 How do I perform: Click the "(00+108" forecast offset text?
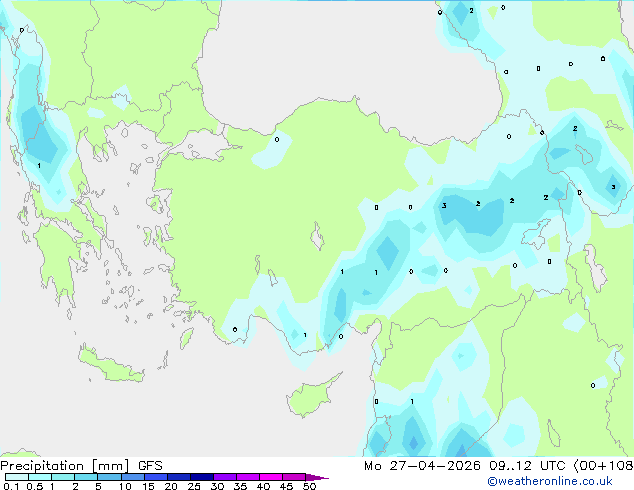pyautogui.click(x=603, y=466)
